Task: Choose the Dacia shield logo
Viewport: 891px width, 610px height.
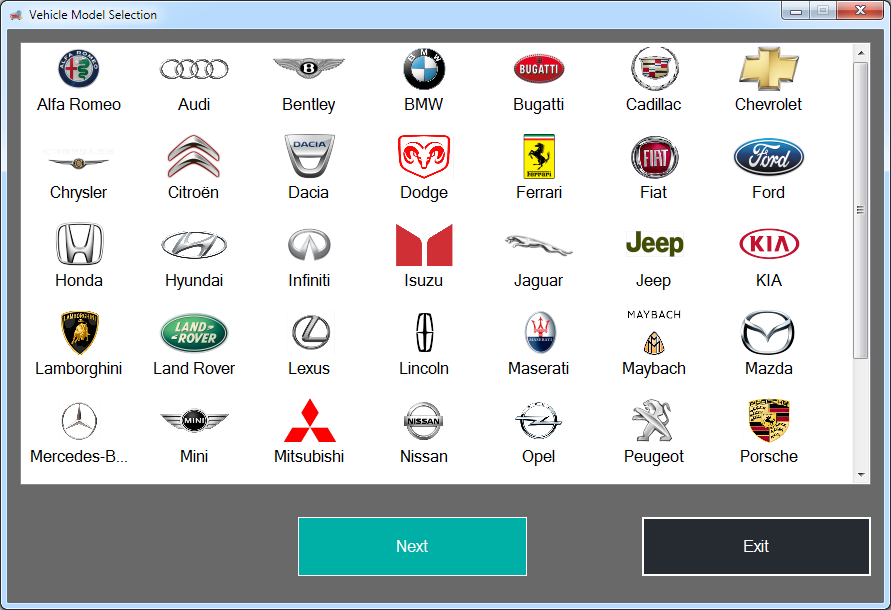Action: click(309, 156)
